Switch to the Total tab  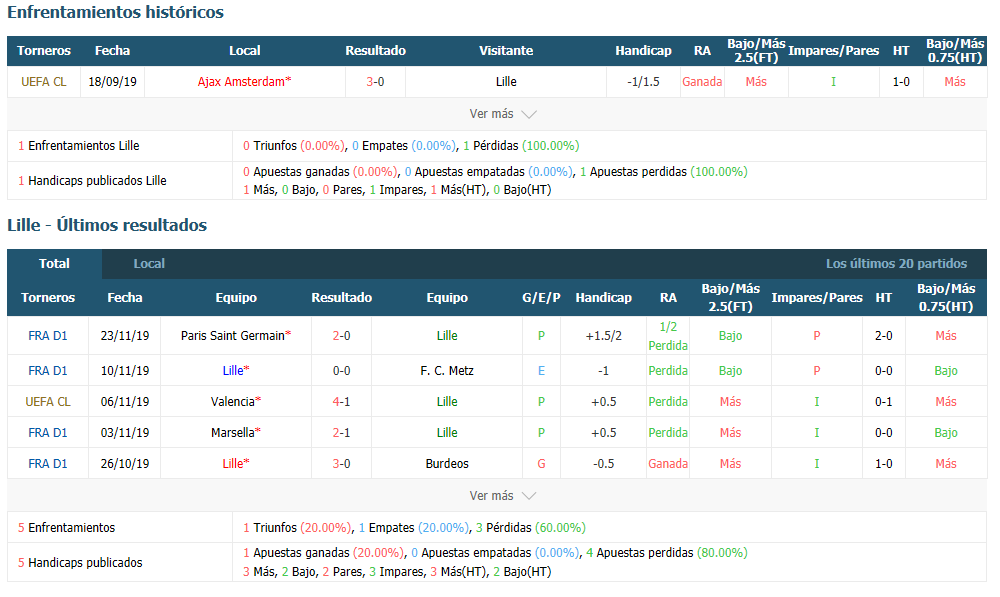coord(54,263)
